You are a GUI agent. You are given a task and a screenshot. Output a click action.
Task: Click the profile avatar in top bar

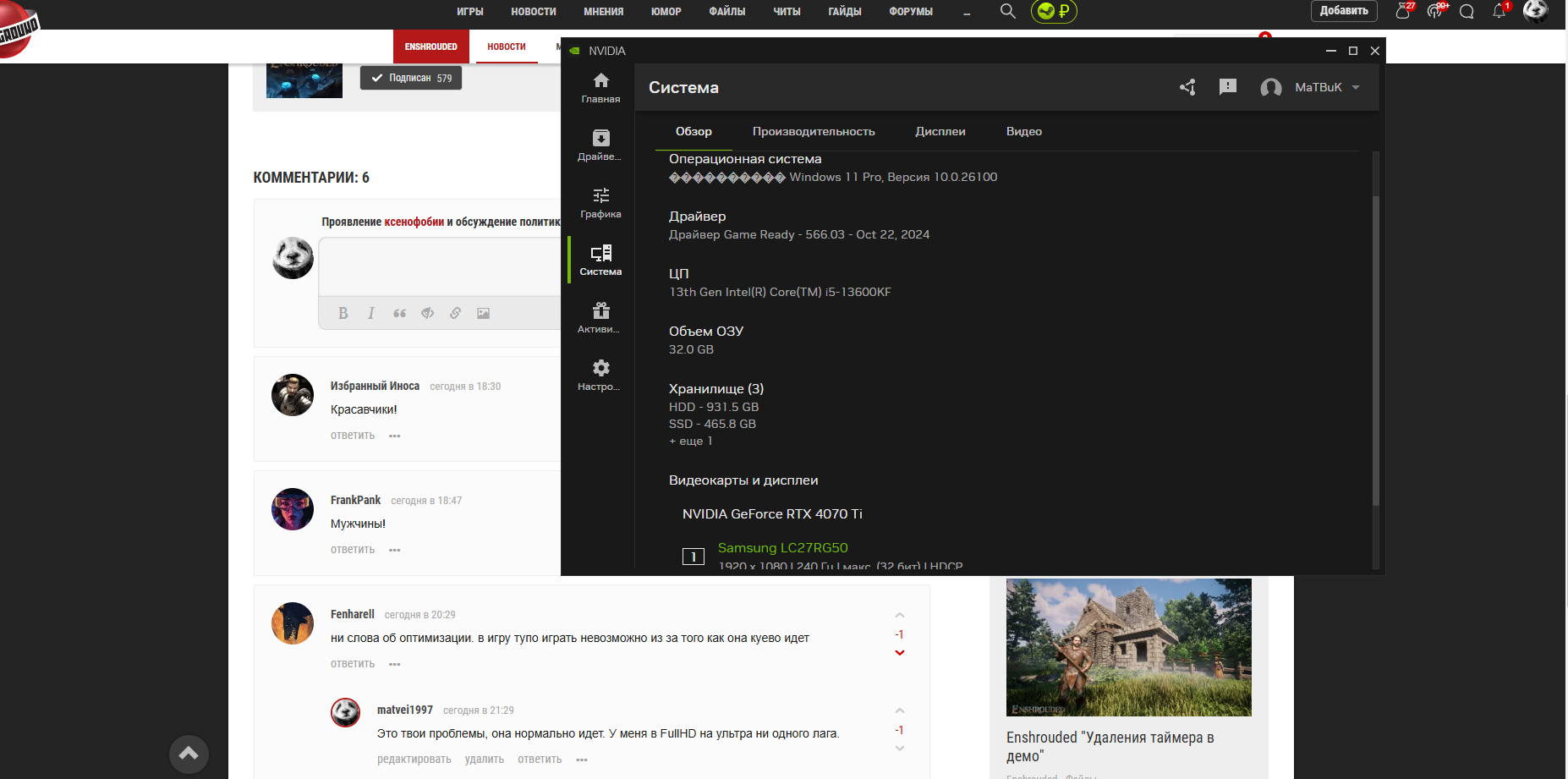1536,10
